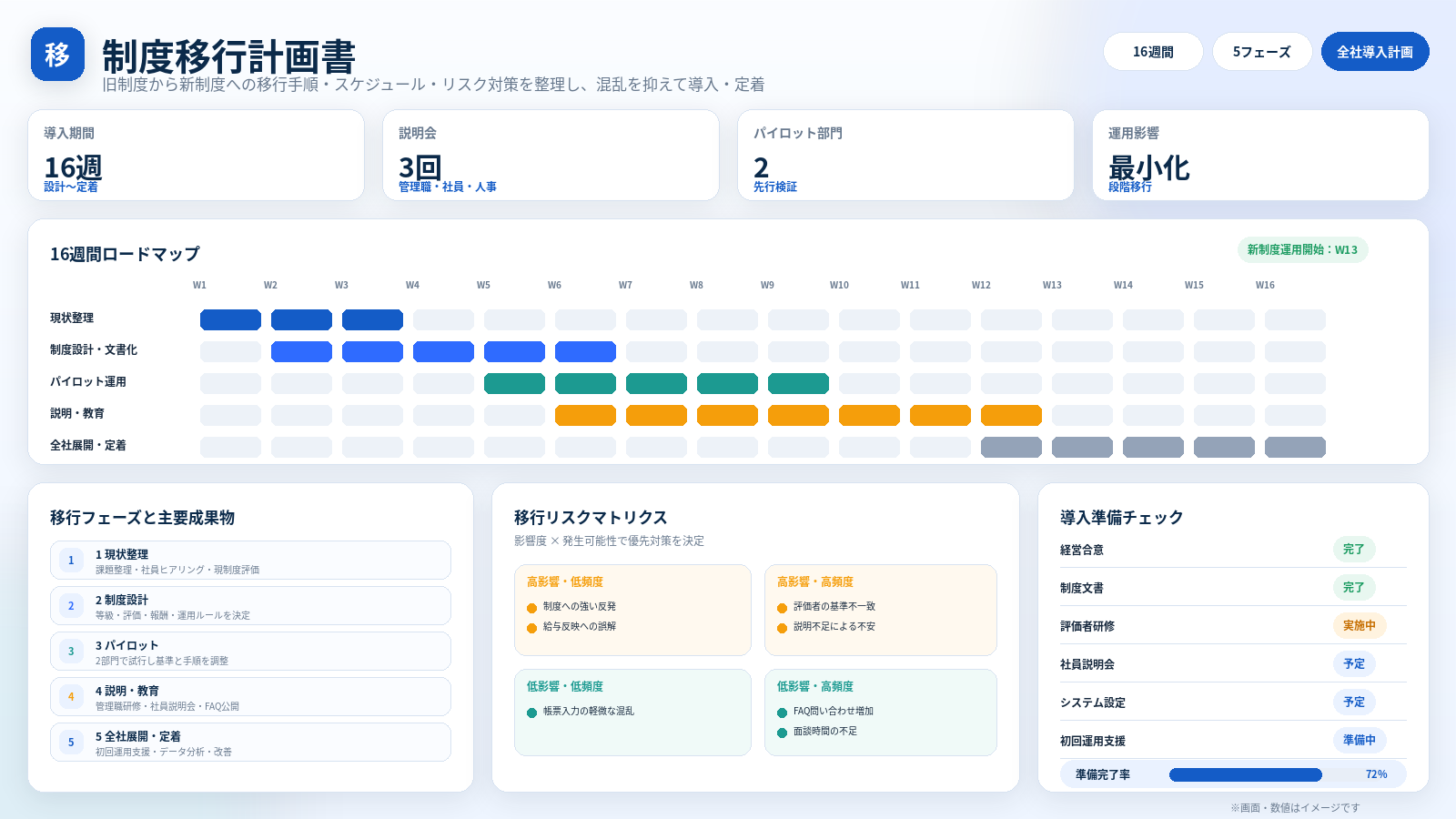Open the 説明会 3回 summary card
The height and width of the screenshot is (819, 1456).
click(551, 155)
